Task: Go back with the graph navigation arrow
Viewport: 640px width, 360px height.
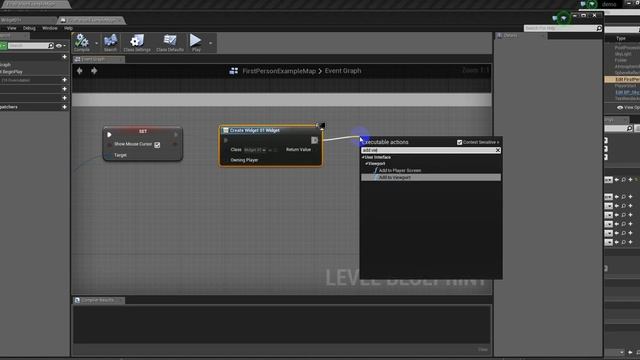Action: tap(80, 71)
